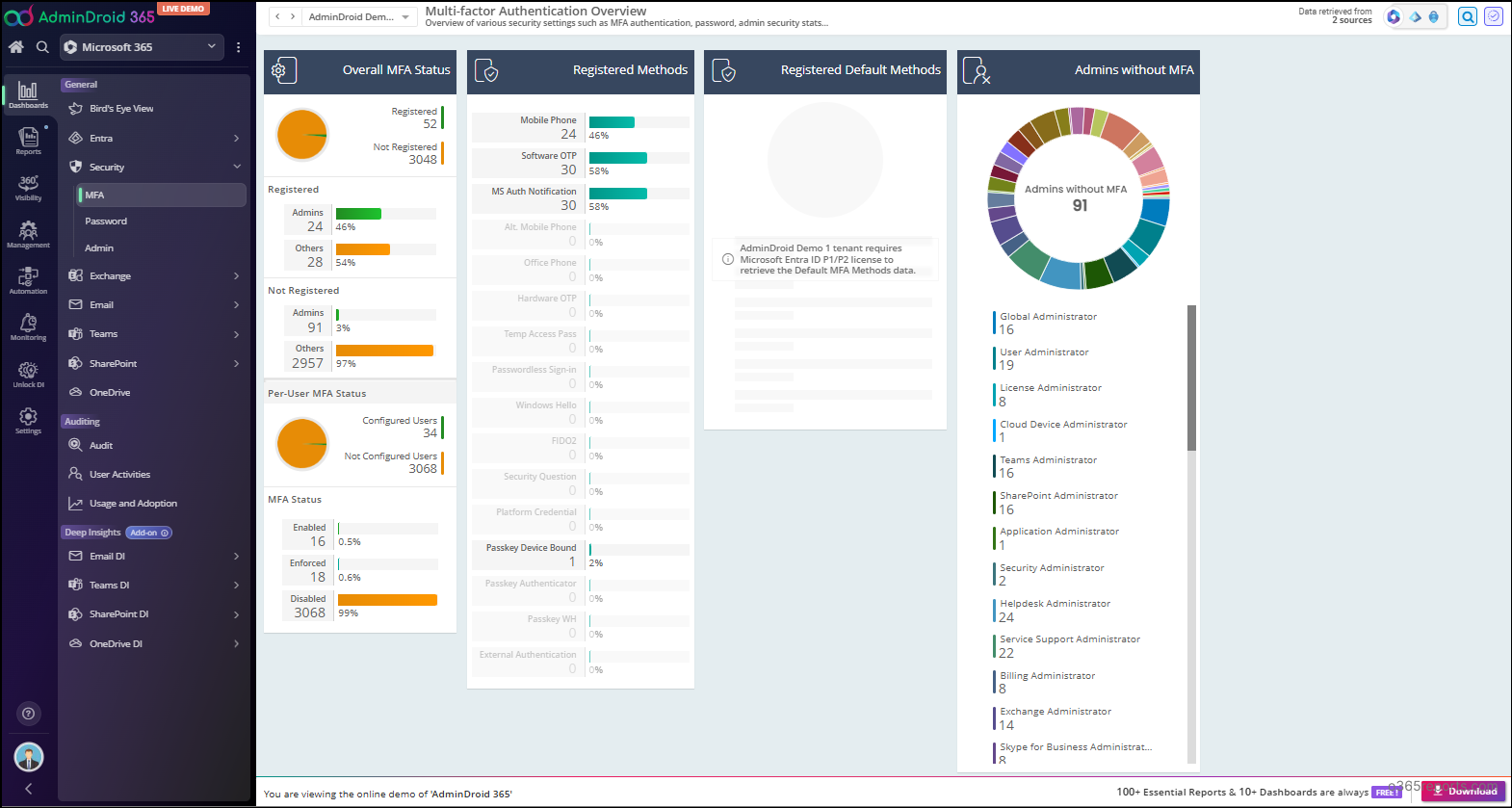Image resolution: width=1512 pixels, height=808 pixels.
Task: Open the Monitoring sidebar icon
Action: 28,326
